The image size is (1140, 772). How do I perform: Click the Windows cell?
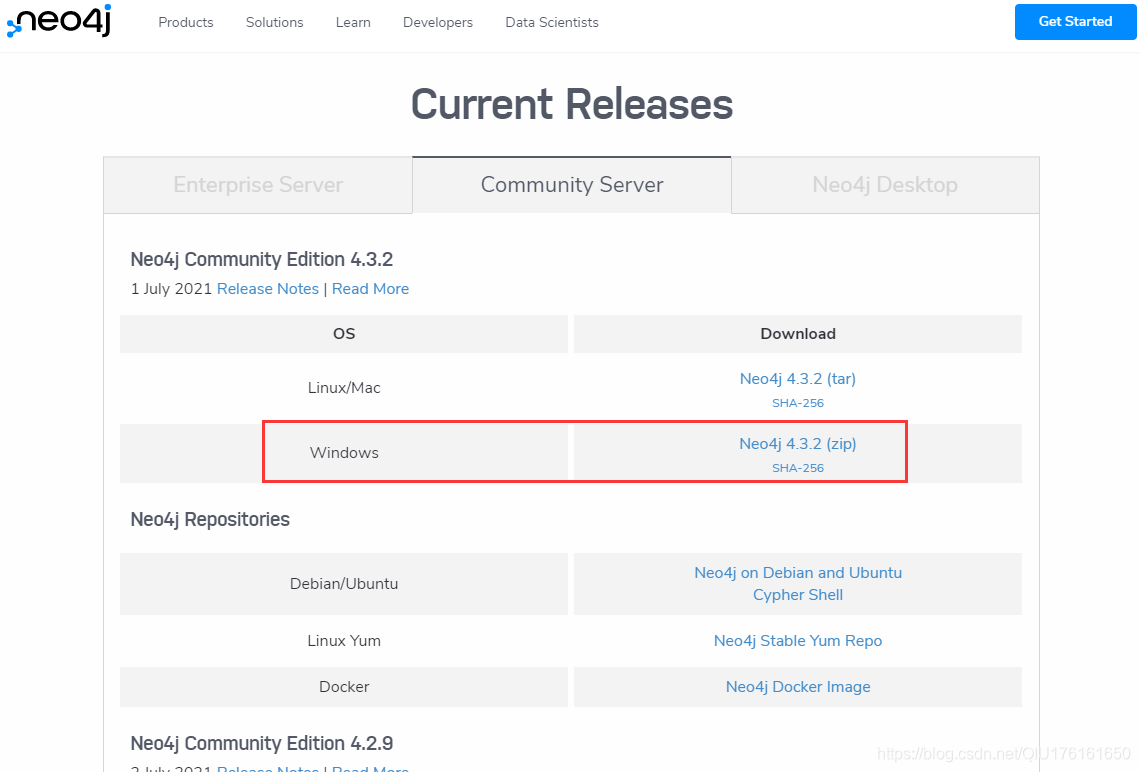click(x=344, y=452)
